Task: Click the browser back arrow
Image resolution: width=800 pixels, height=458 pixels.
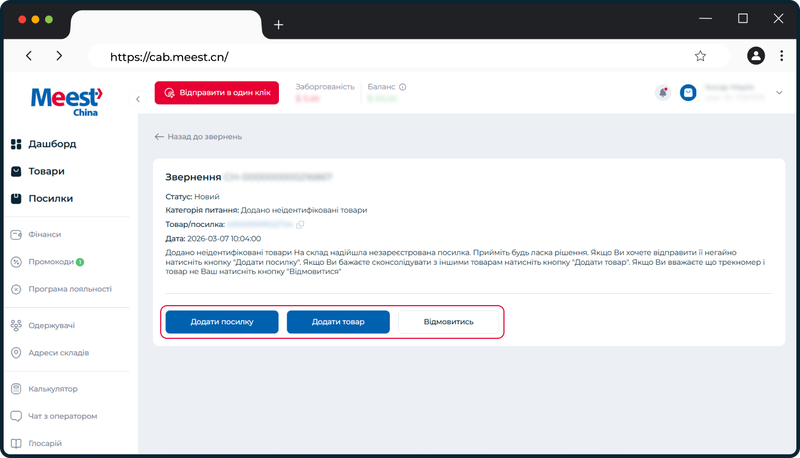Action: point(29,56)
